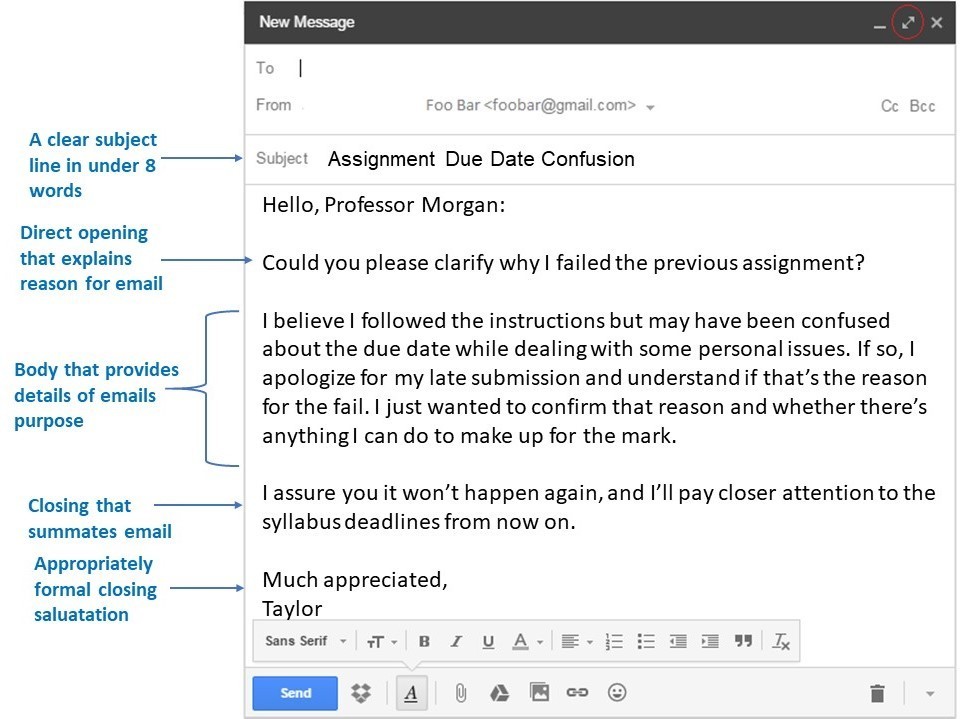Toggle bold formatting
The width and height of the screenshot is (974, 719).
[424, 642]
